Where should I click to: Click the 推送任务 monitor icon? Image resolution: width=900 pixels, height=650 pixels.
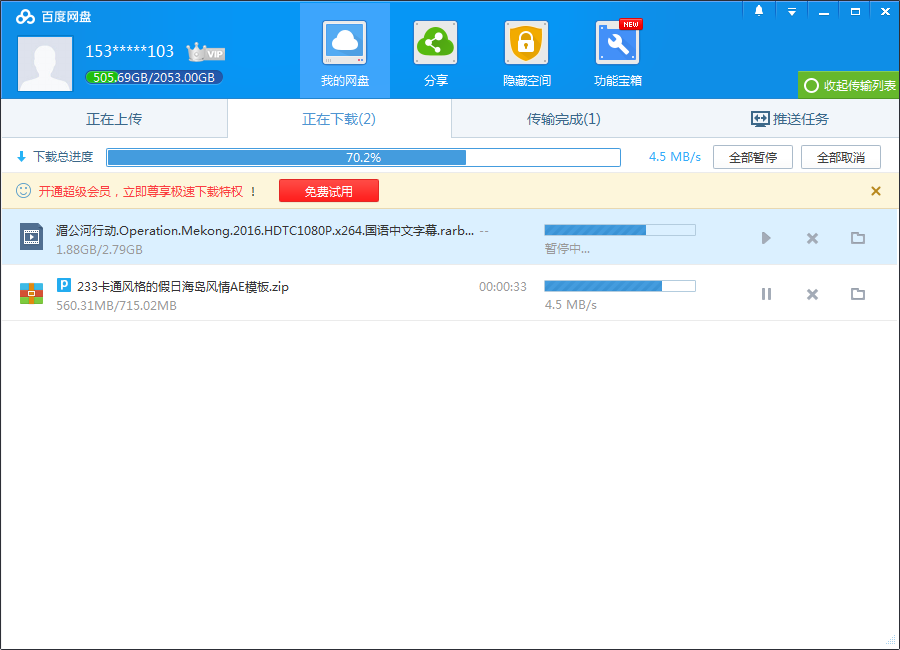coord(760,119)
